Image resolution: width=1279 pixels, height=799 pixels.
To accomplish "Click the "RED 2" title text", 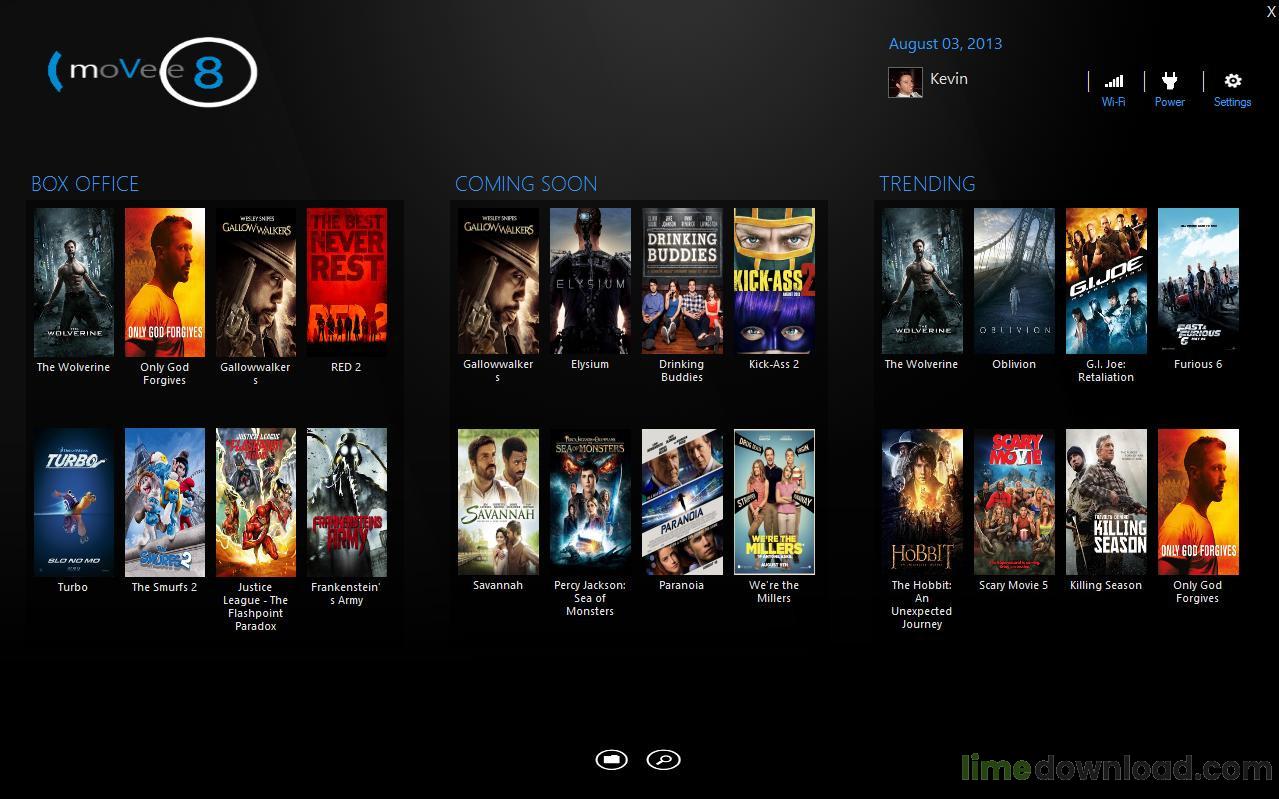I will coord(346,368).
